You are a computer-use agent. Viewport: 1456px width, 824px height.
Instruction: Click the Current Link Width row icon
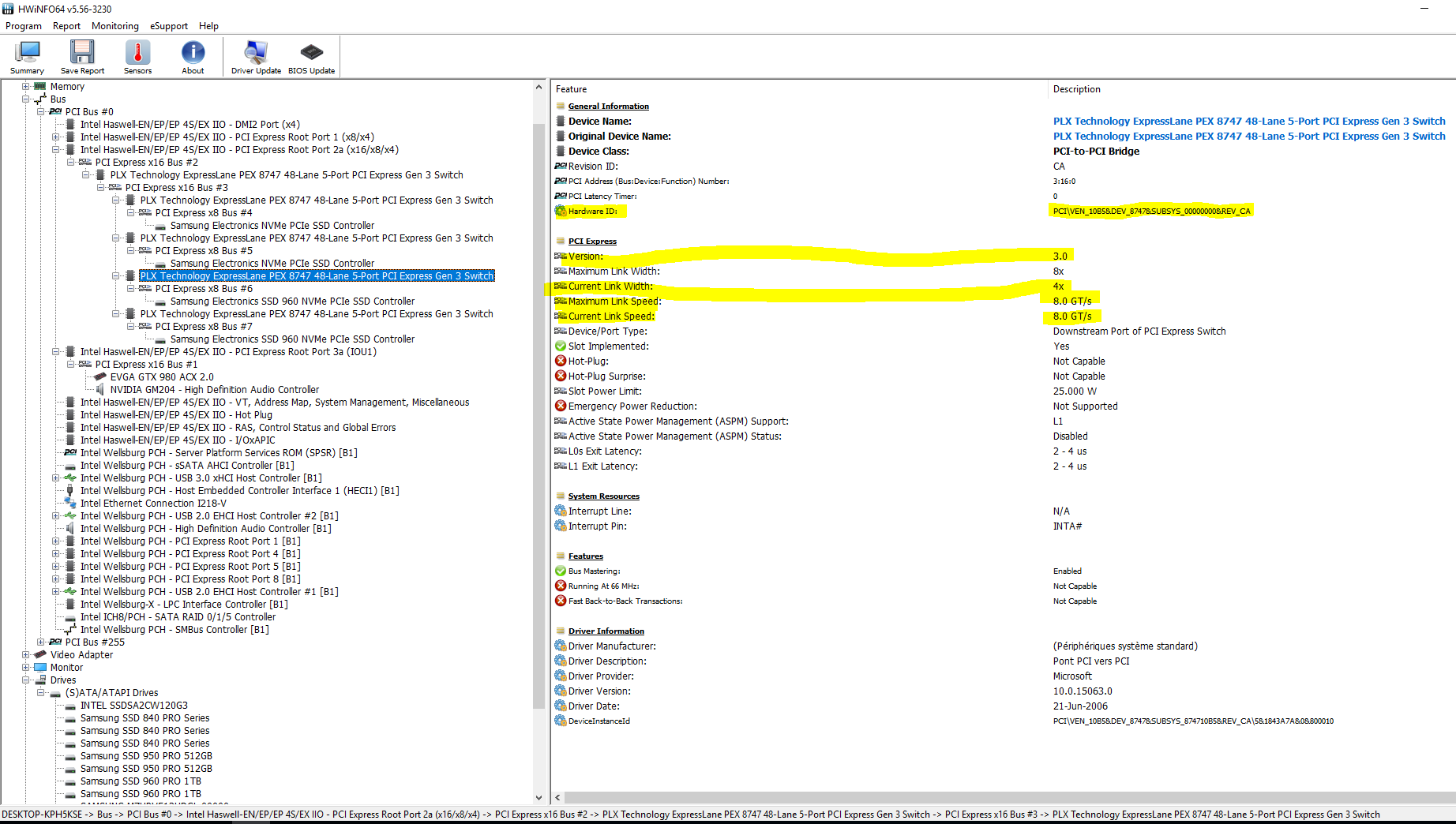click(561, 286)
